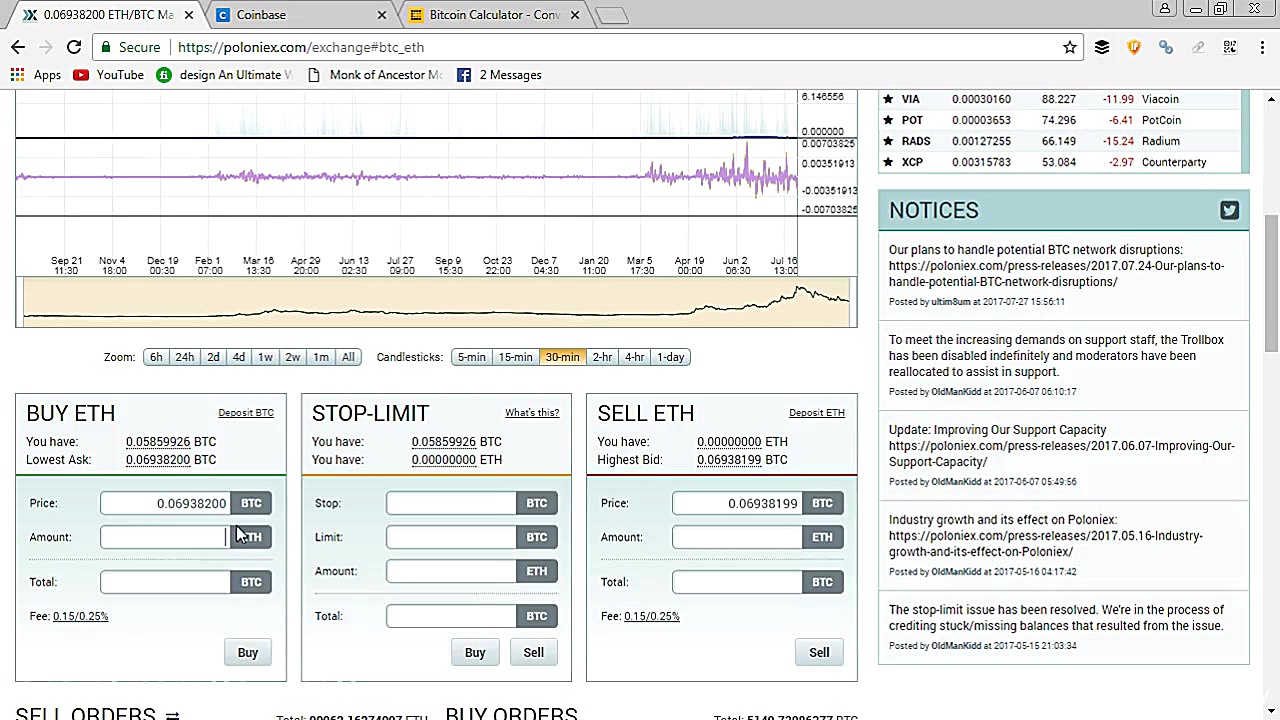
Task: Choose 1-day candlesticks
Action: [671, 357]
